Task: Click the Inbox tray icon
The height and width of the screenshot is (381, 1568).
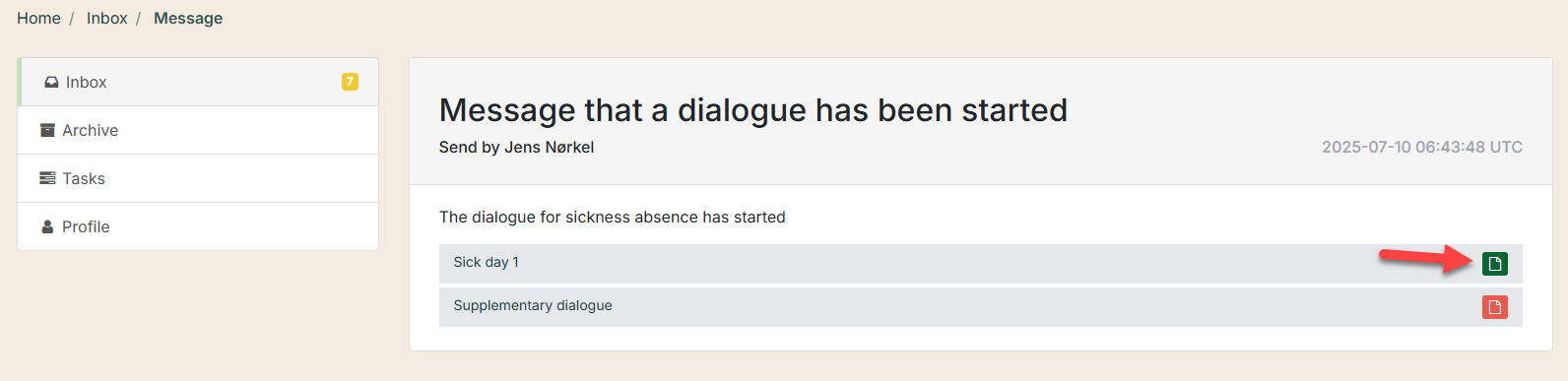Action: 51,83
